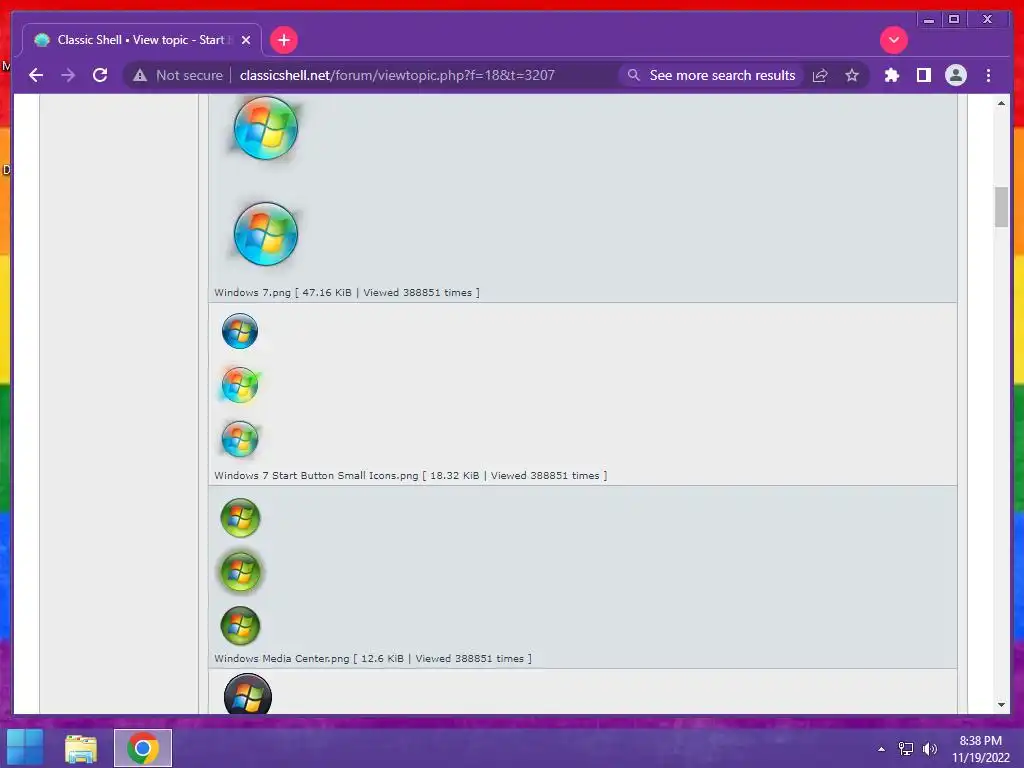Screen dimensions: 1024x768
Task: Open the Windows Start menu
Action: (x=25, y=748)
